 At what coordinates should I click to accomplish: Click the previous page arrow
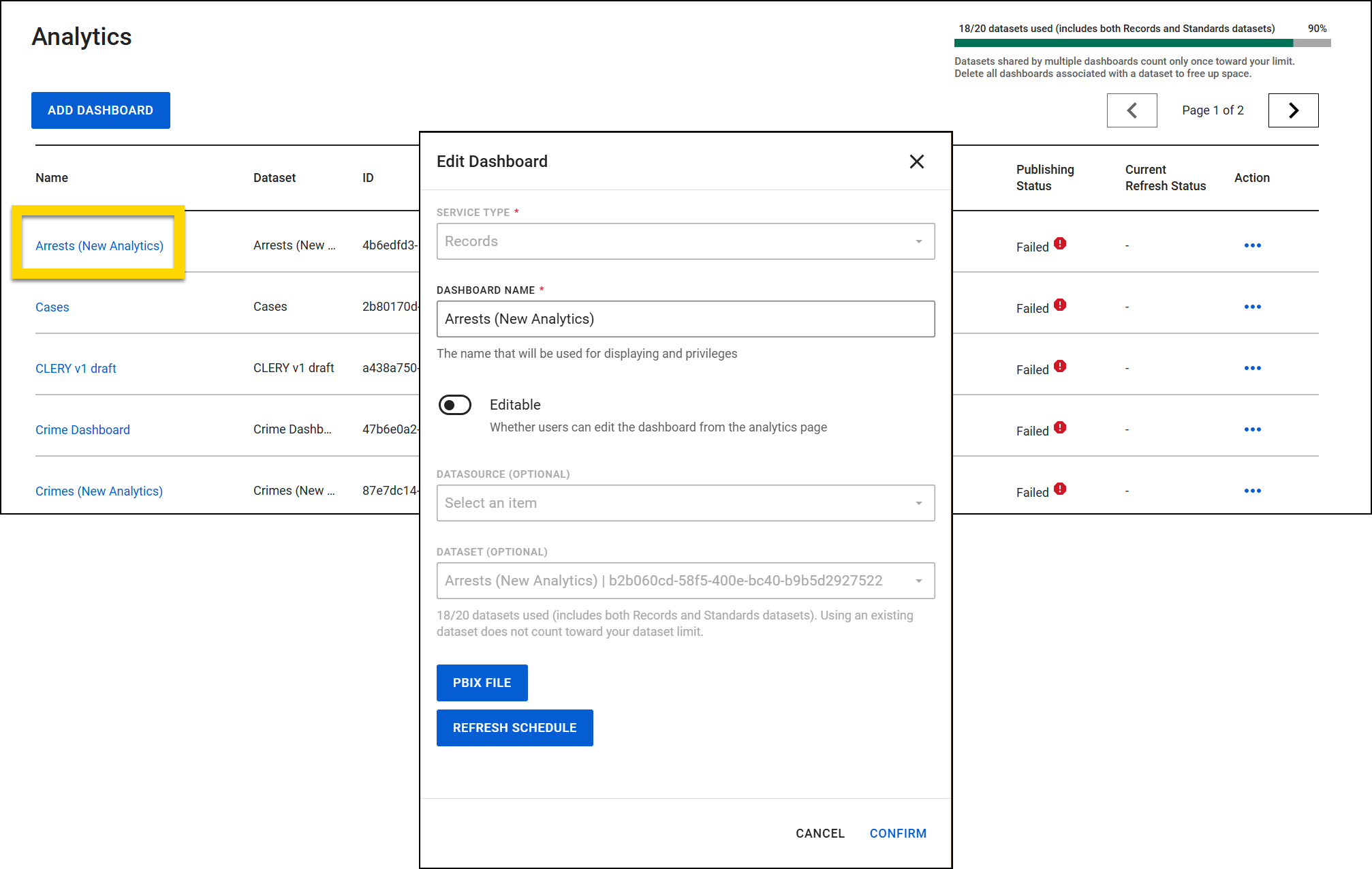click(x=1132, y=110)
